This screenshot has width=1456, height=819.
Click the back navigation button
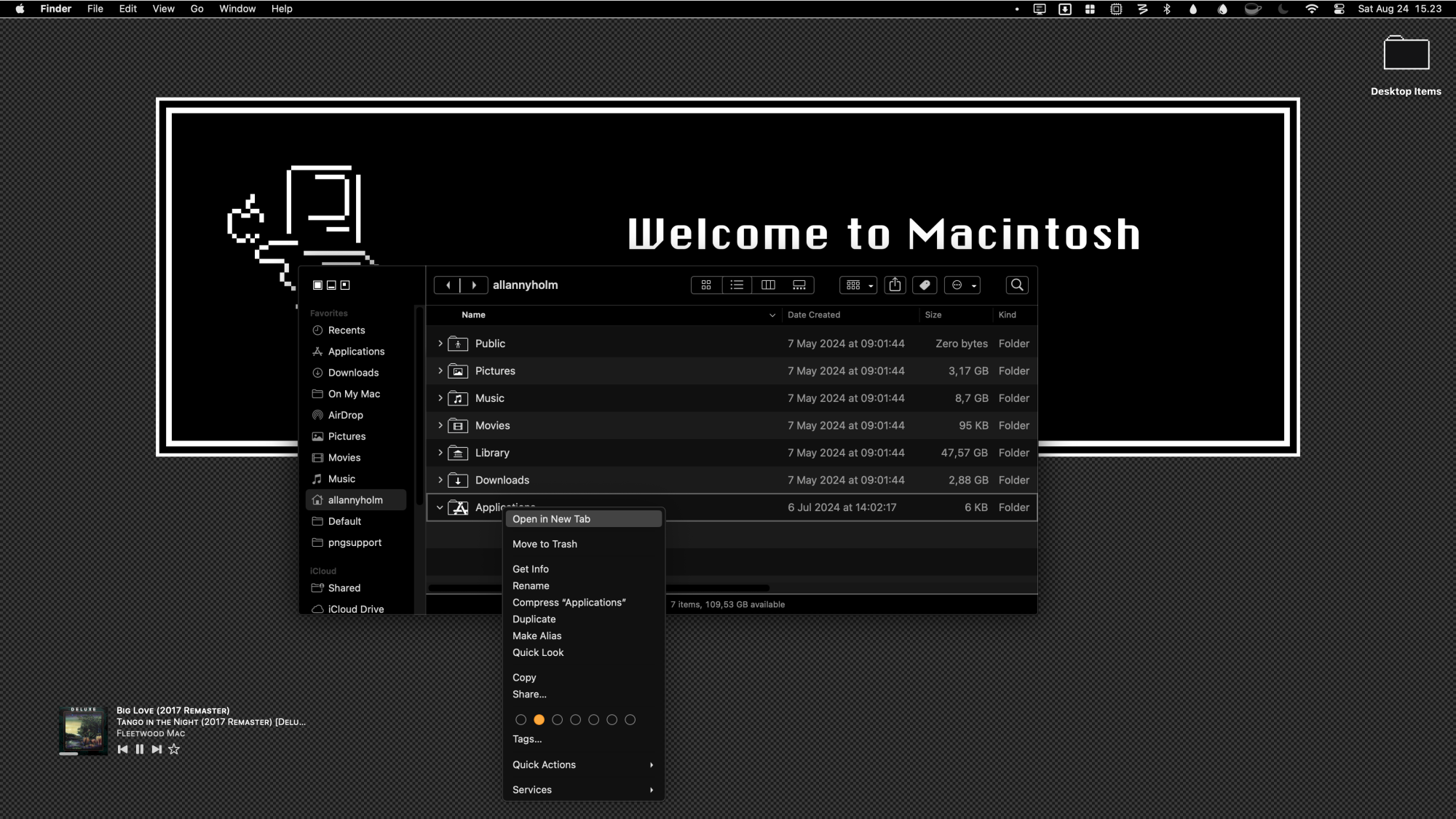448,285
